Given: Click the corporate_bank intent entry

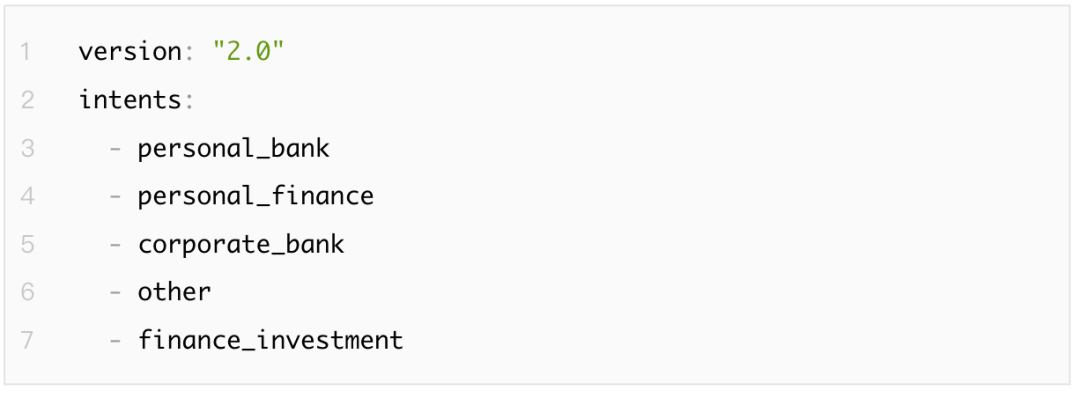Looking at the screenshot, I should coord(241,246).
